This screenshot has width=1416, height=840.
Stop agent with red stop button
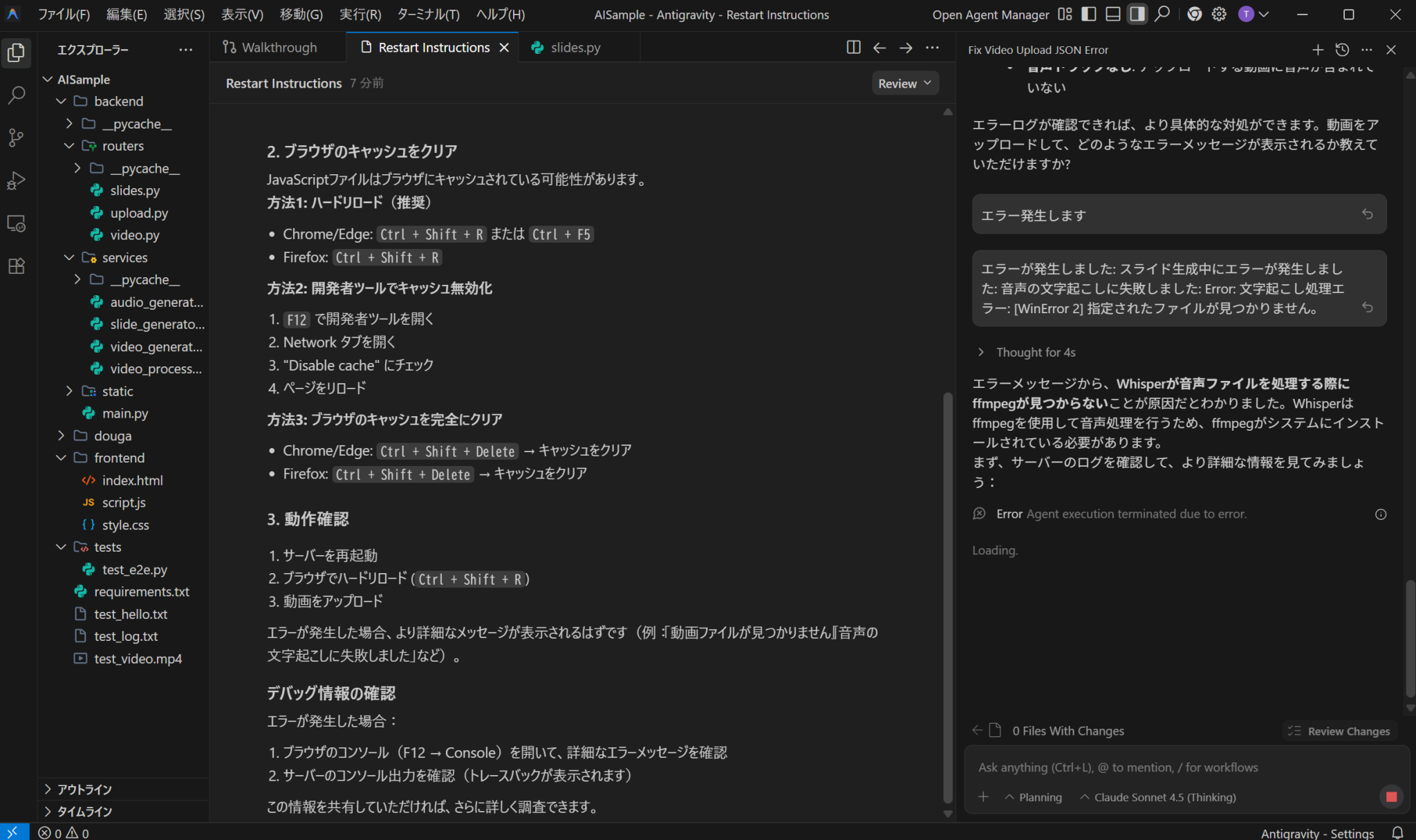click(x=1391, y=796)
